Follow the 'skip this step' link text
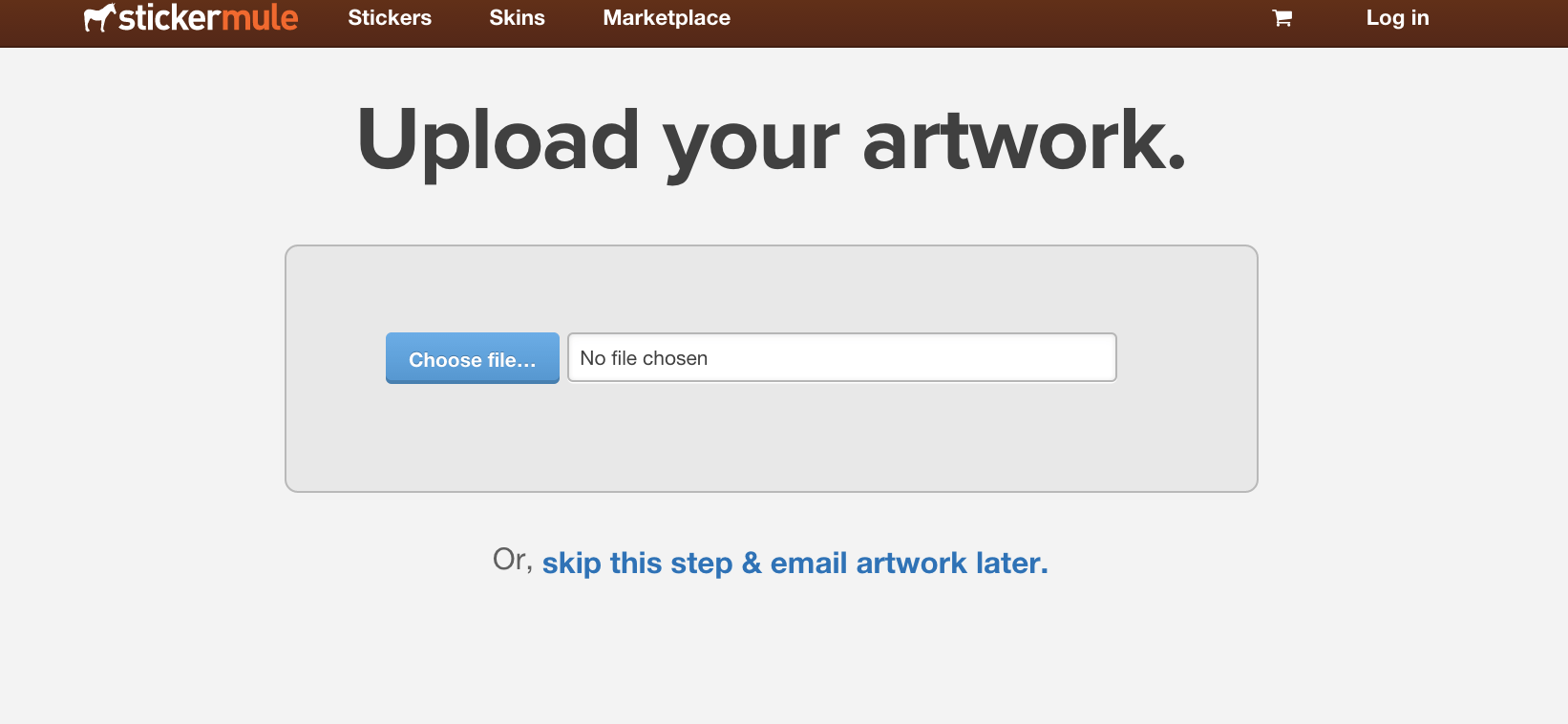1568x724 pixels. [x=637, y=564]
